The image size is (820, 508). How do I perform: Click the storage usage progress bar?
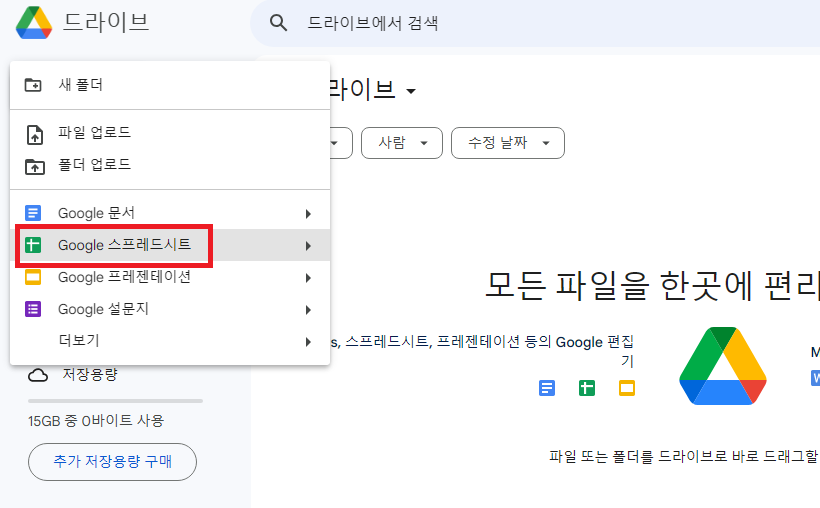click(x=115, y=401)
